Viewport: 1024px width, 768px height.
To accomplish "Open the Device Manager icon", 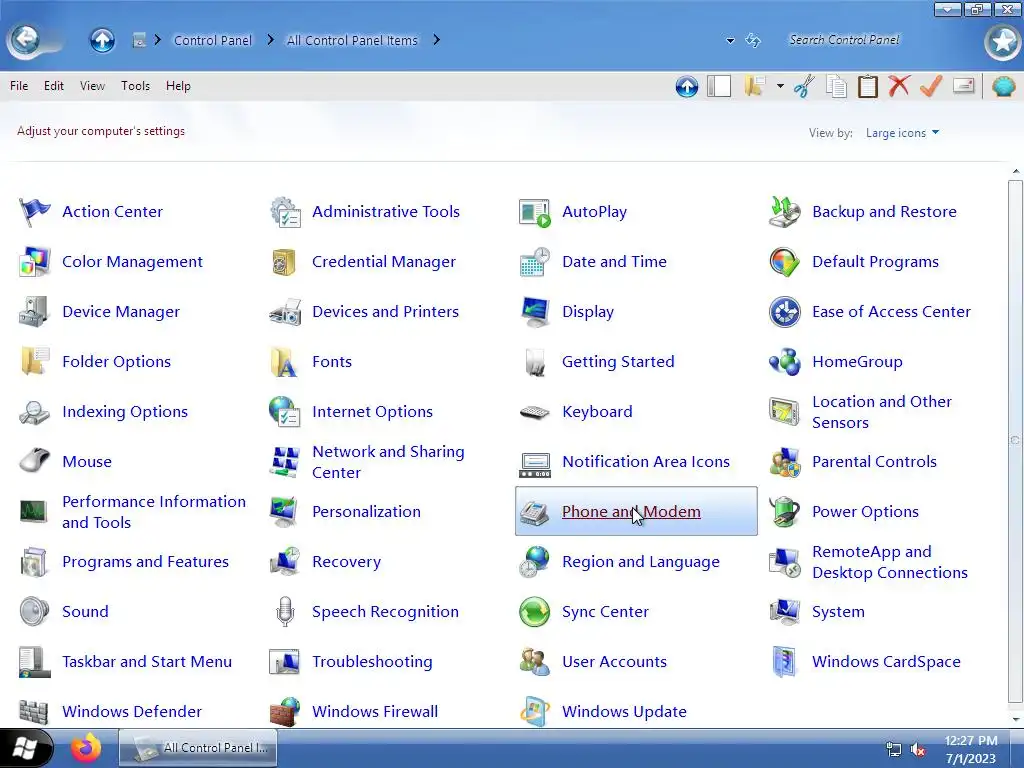I will pos(33,312).
